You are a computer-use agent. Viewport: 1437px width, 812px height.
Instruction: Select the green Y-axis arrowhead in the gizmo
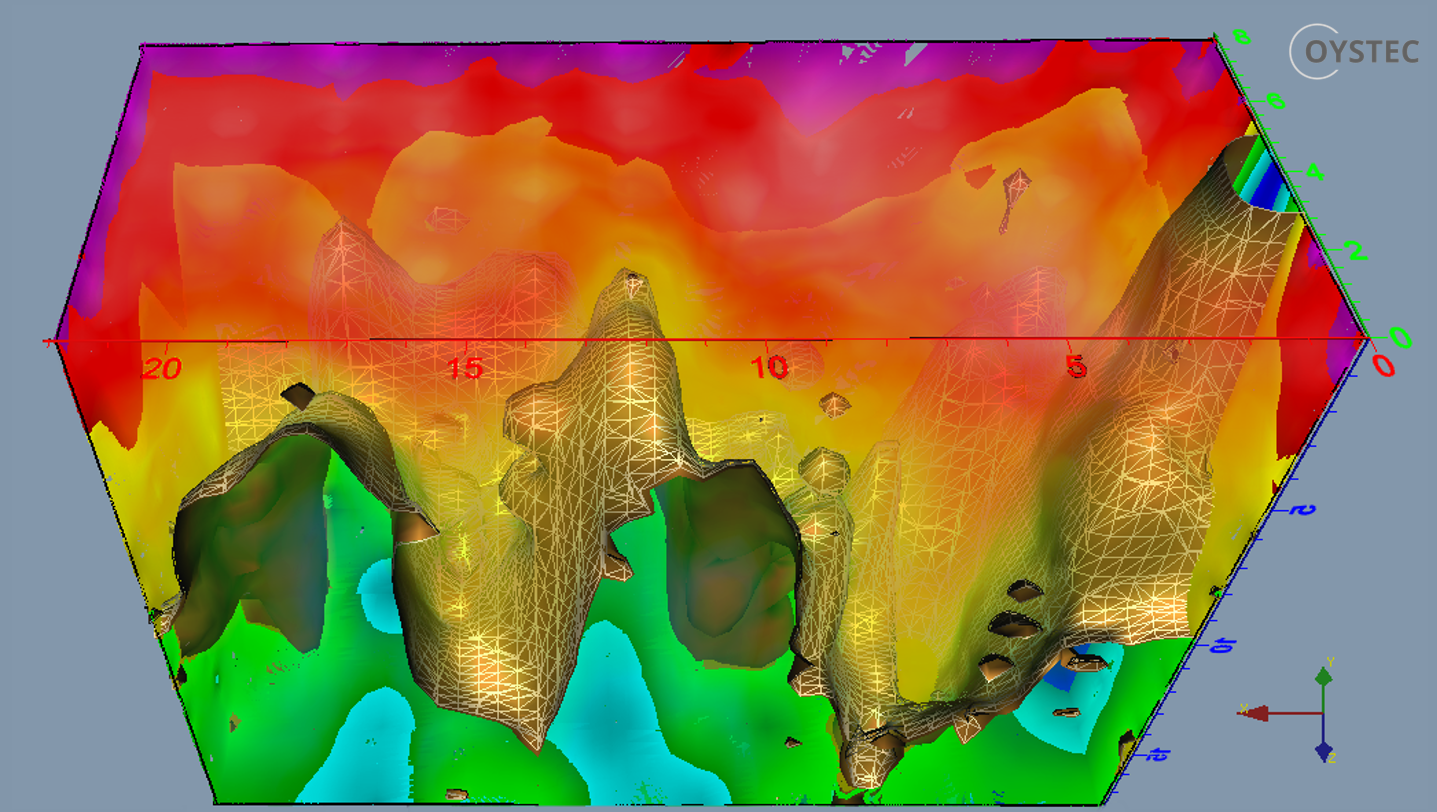1323,677
